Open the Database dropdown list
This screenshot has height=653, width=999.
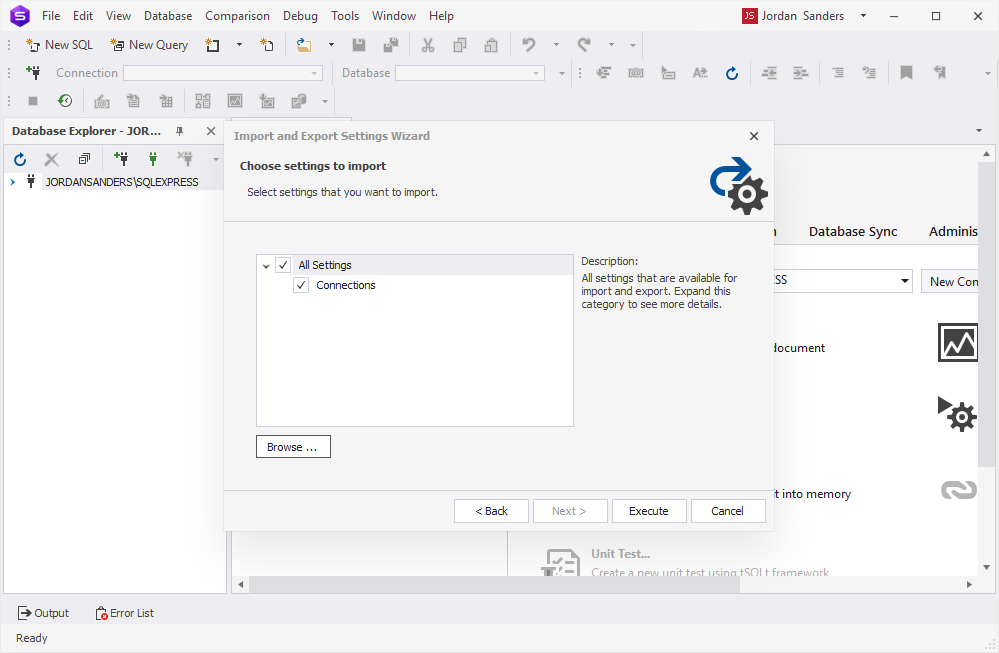point(536,73)
